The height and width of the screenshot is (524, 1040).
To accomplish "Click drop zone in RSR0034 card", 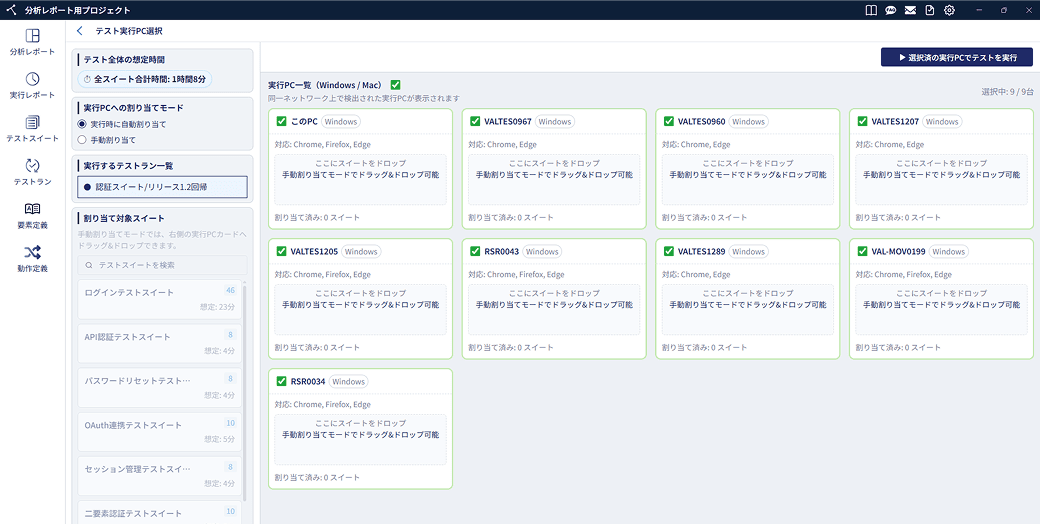I will [x=360, y=440].
